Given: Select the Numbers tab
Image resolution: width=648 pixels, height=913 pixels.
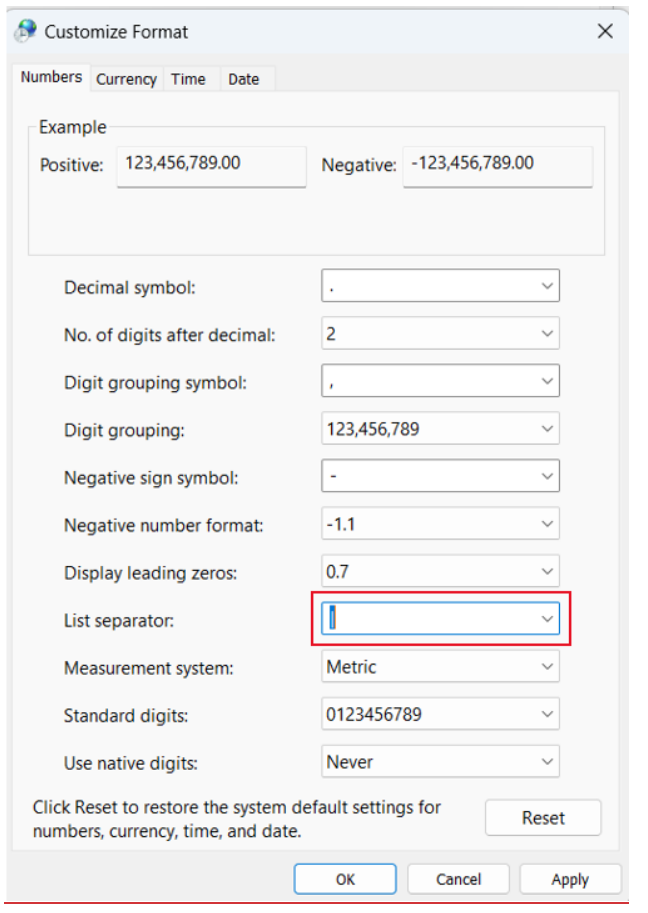Looking at the screenshot, I should point(51,78).
